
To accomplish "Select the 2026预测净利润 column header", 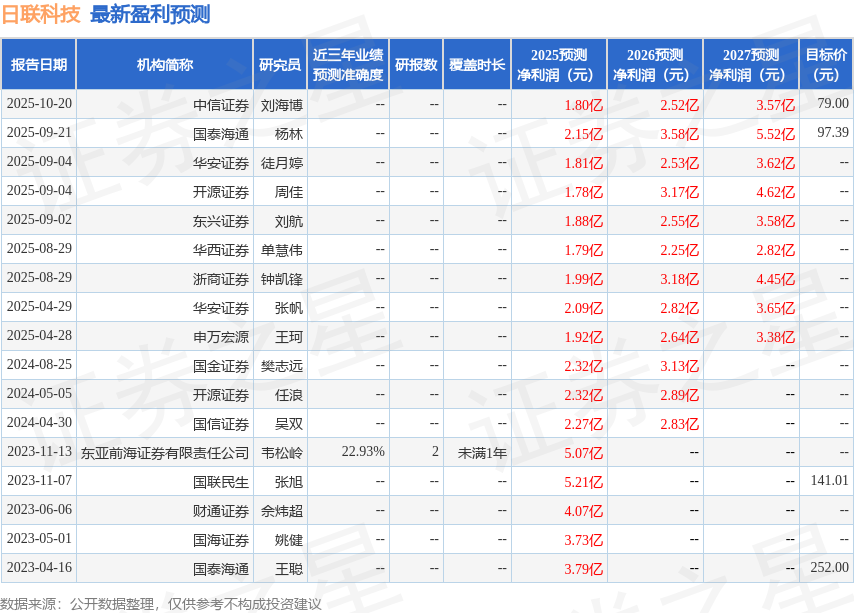I will pos(655,64).
